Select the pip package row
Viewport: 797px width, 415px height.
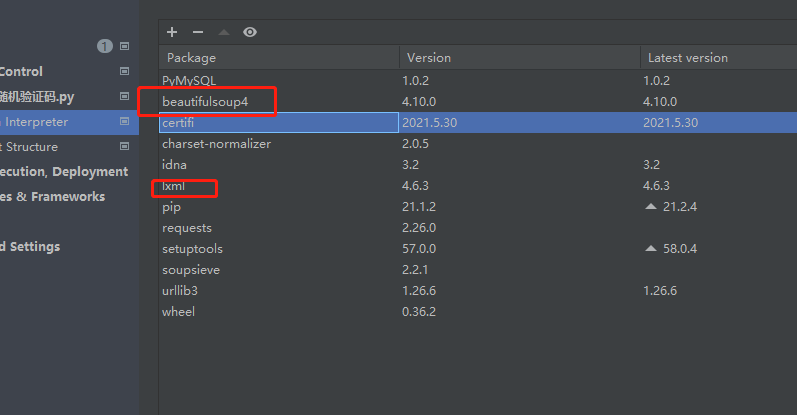(x=478, y=206)
